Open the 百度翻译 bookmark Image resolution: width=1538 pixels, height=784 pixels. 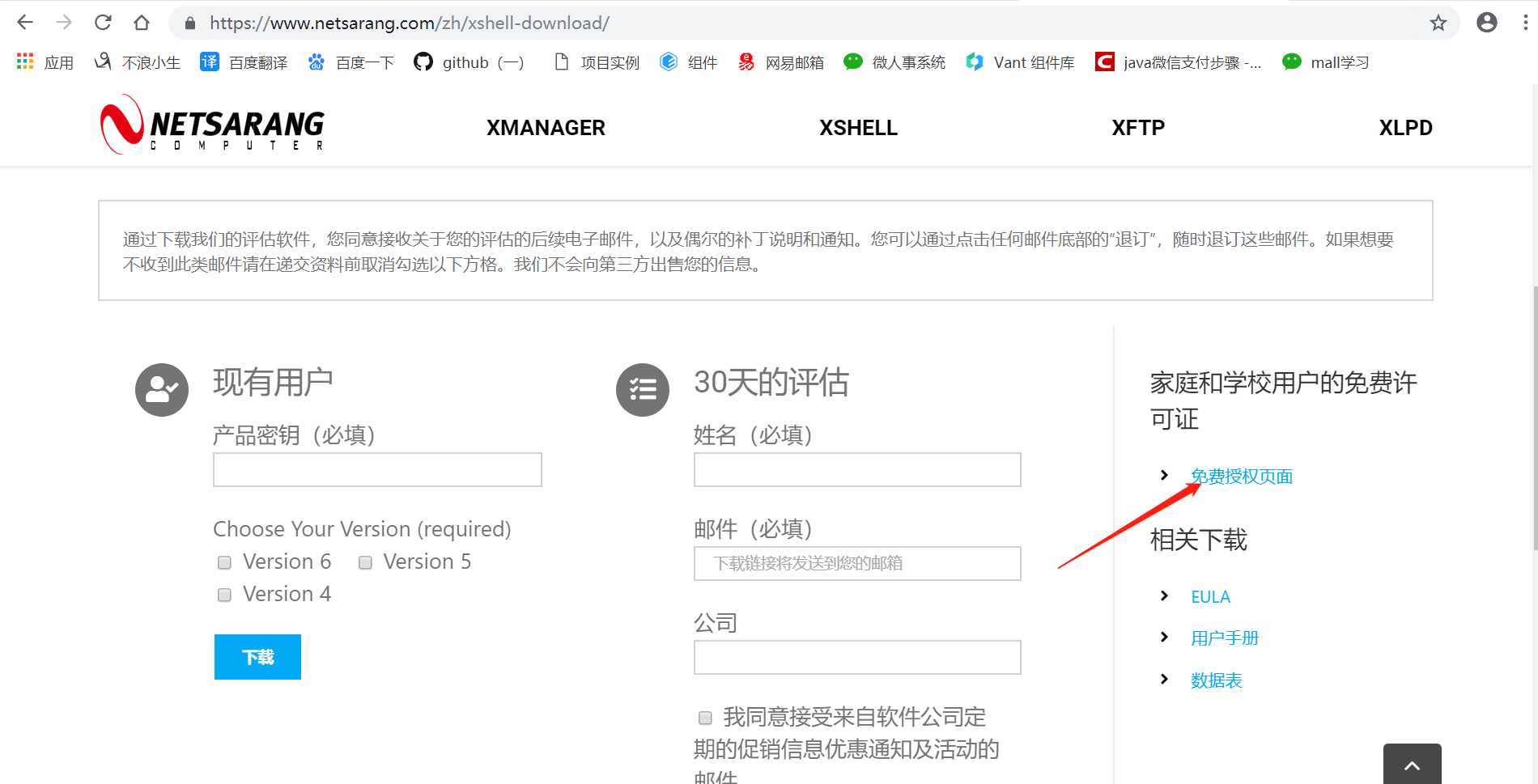(x=244, y=62)
